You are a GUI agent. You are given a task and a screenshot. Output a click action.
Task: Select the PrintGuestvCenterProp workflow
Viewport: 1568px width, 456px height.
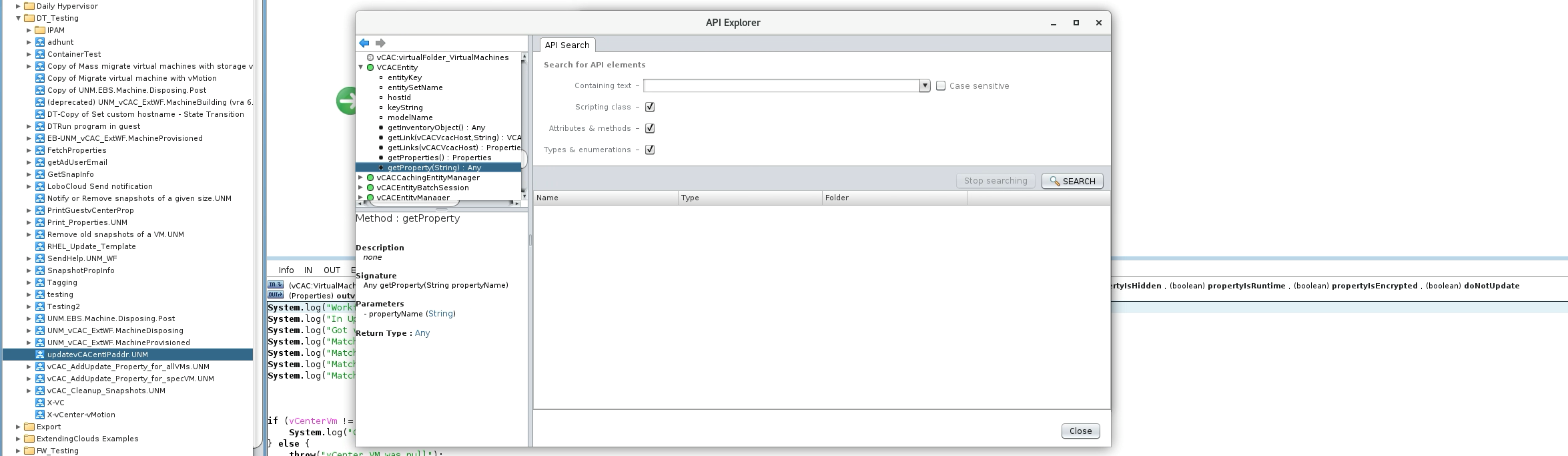click(90, 210)
